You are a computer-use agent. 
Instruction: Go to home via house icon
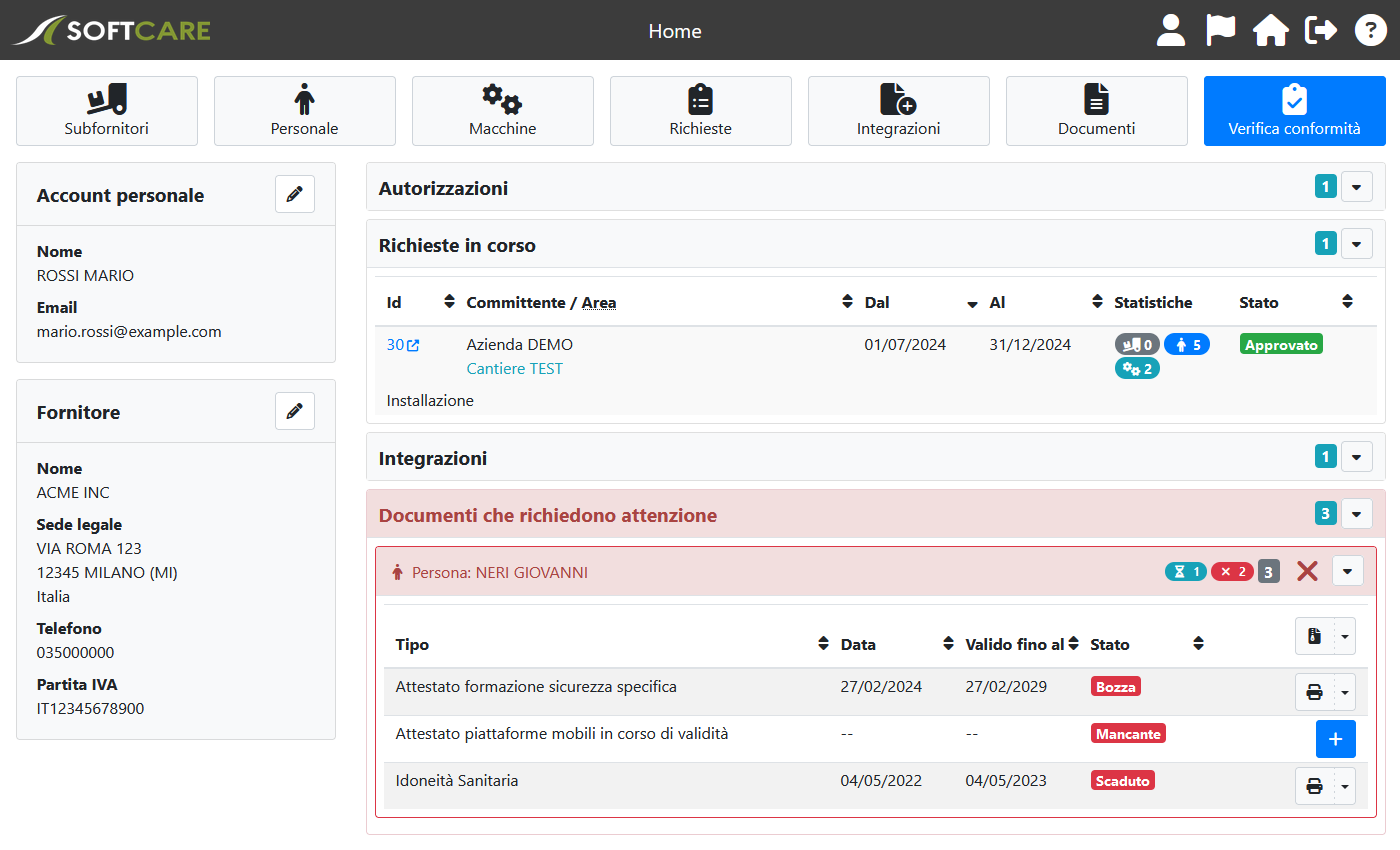pyautogui.click(x=1270, y=30)
